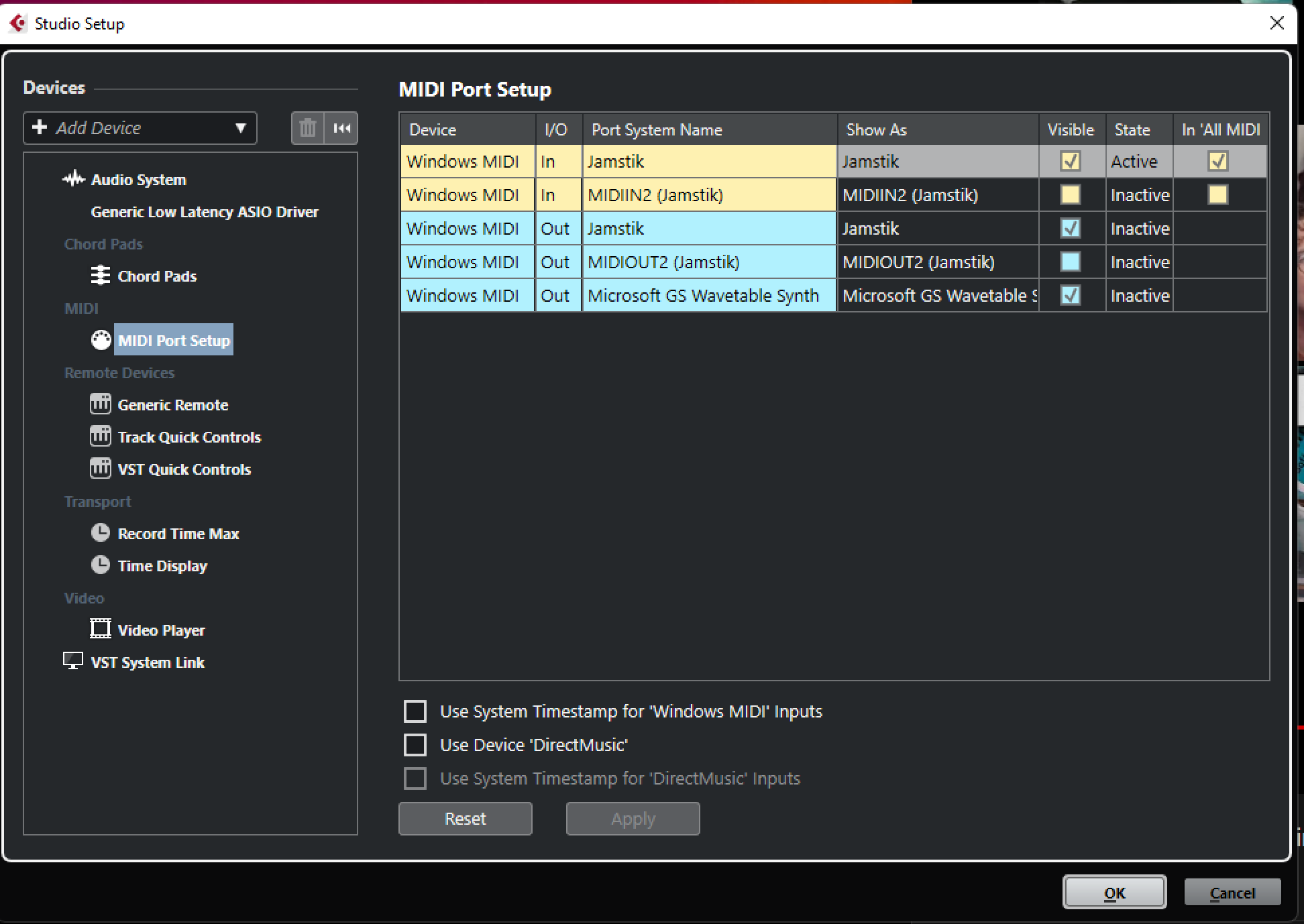The width and height of the screenshot is (1304, 924).
Task: Toggle In 'All MIDI' for Jamstik In
Action: pyautogui.click(x=1218, y=162)
